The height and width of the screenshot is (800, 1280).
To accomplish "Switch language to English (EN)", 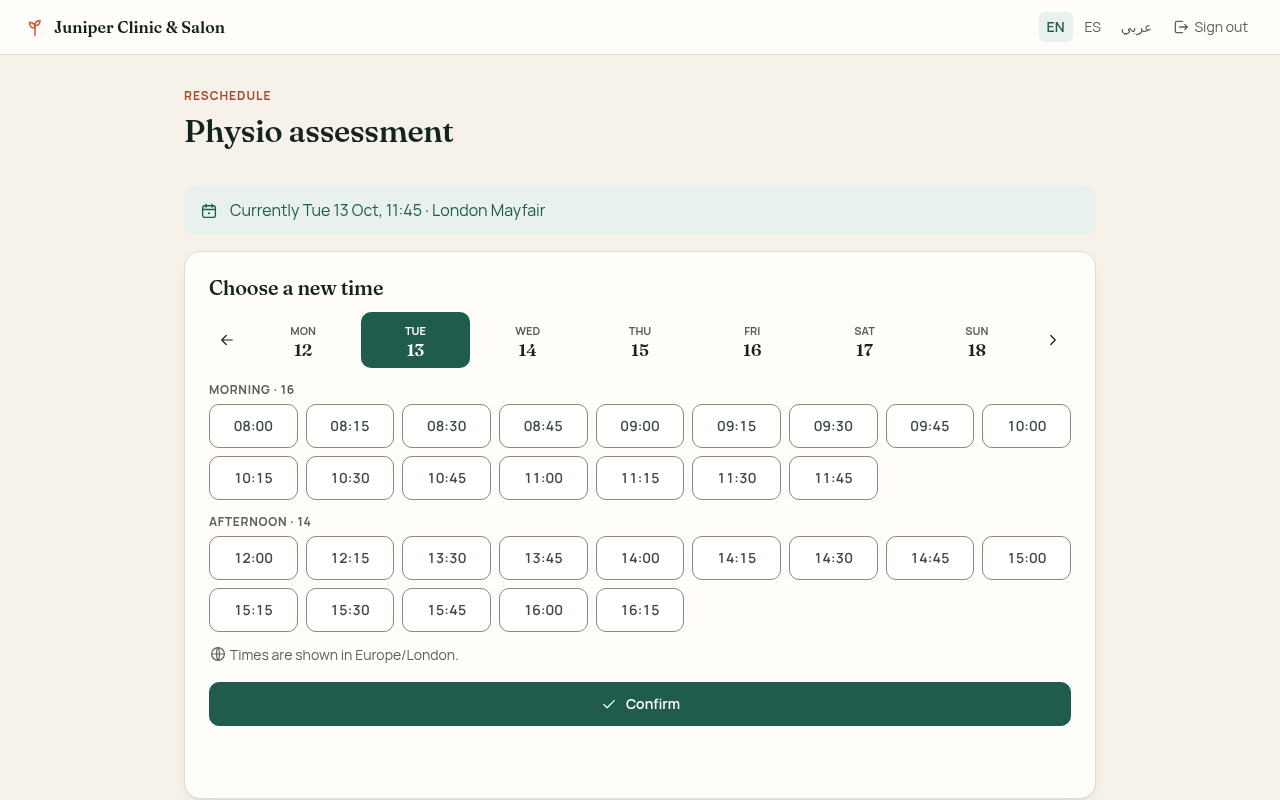I will pos(1056,27).
